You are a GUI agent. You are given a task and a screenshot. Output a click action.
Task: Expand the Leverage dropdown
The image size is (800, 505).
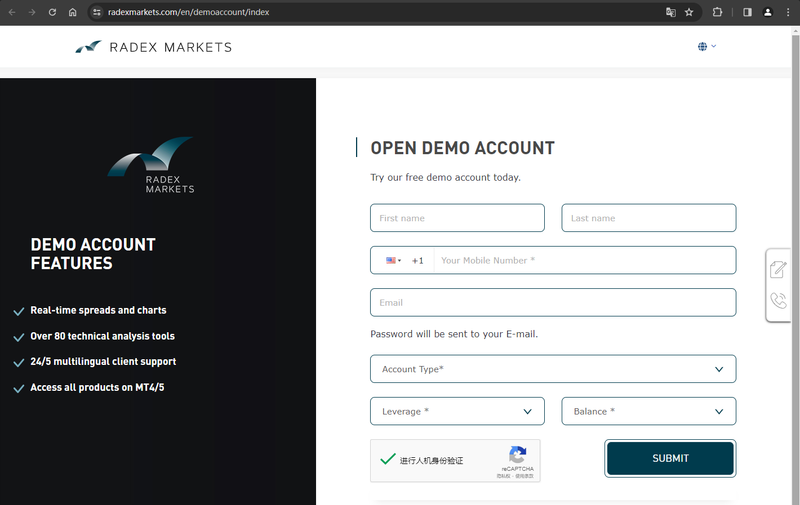pos(457,411)
